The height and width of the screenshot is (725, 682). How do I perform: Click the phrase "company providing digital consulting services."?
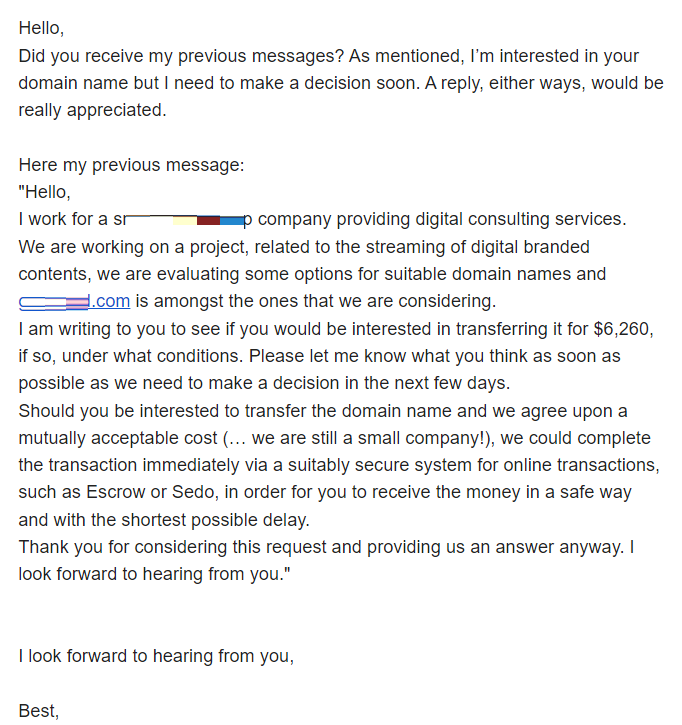442,219
